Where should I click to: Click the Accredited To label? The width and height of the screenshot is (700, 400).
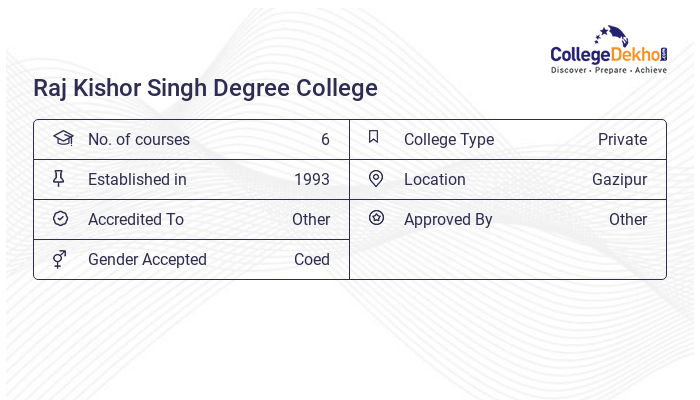coord(136,219)
